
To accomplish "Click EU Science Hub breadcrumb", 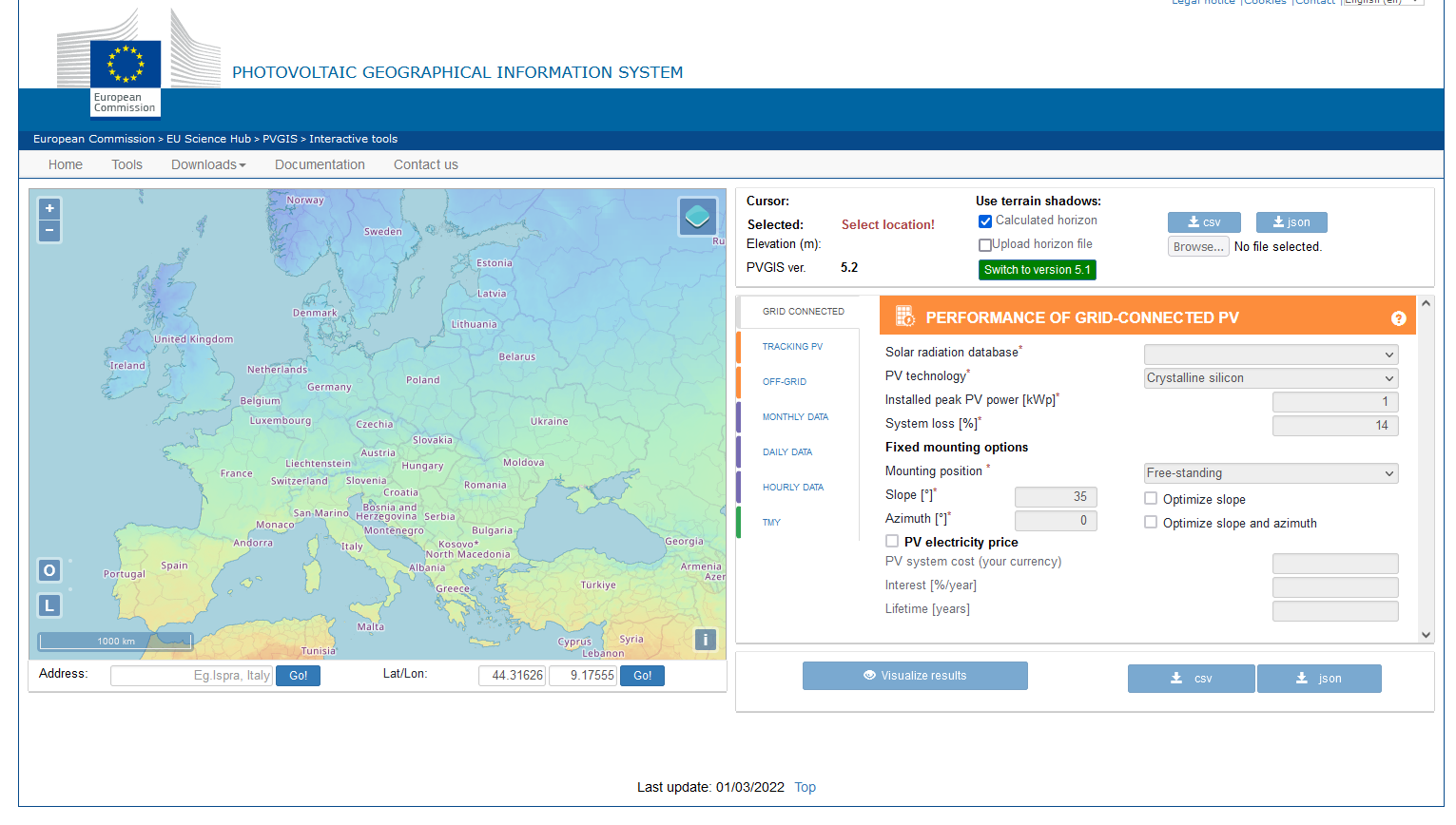I will (208, 139).
